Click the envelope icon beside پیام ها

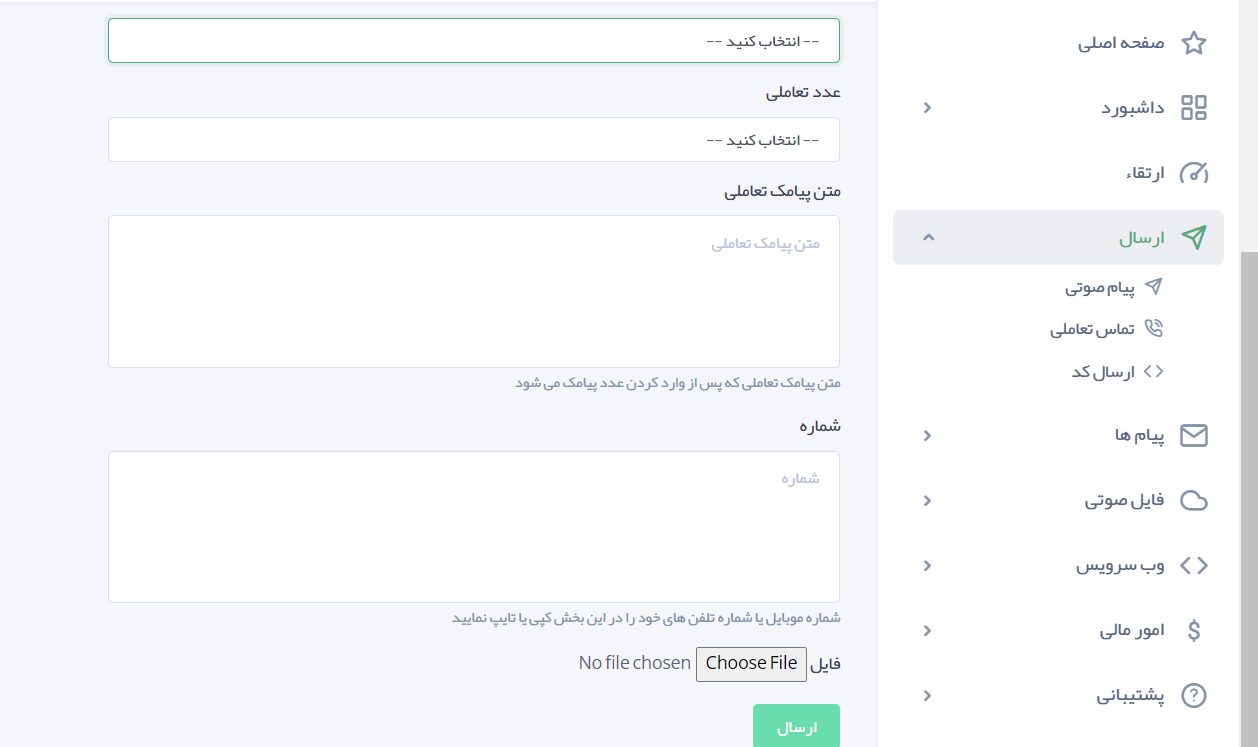(1194, 435)
